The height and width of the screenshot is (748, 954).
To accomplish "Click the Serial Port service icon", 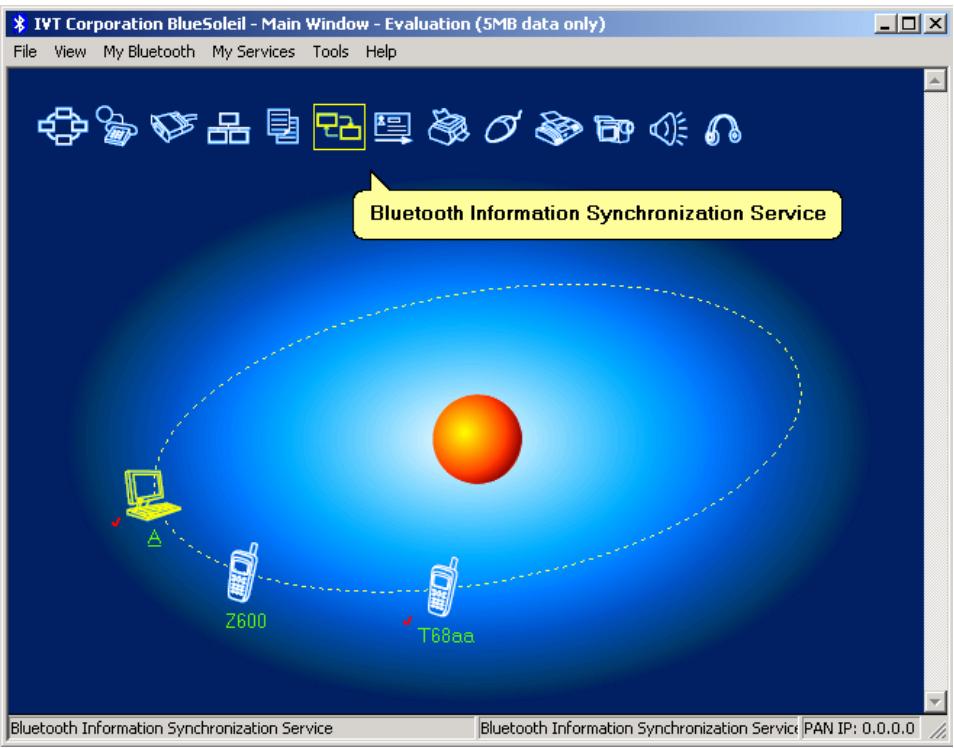I will point(173,127).
